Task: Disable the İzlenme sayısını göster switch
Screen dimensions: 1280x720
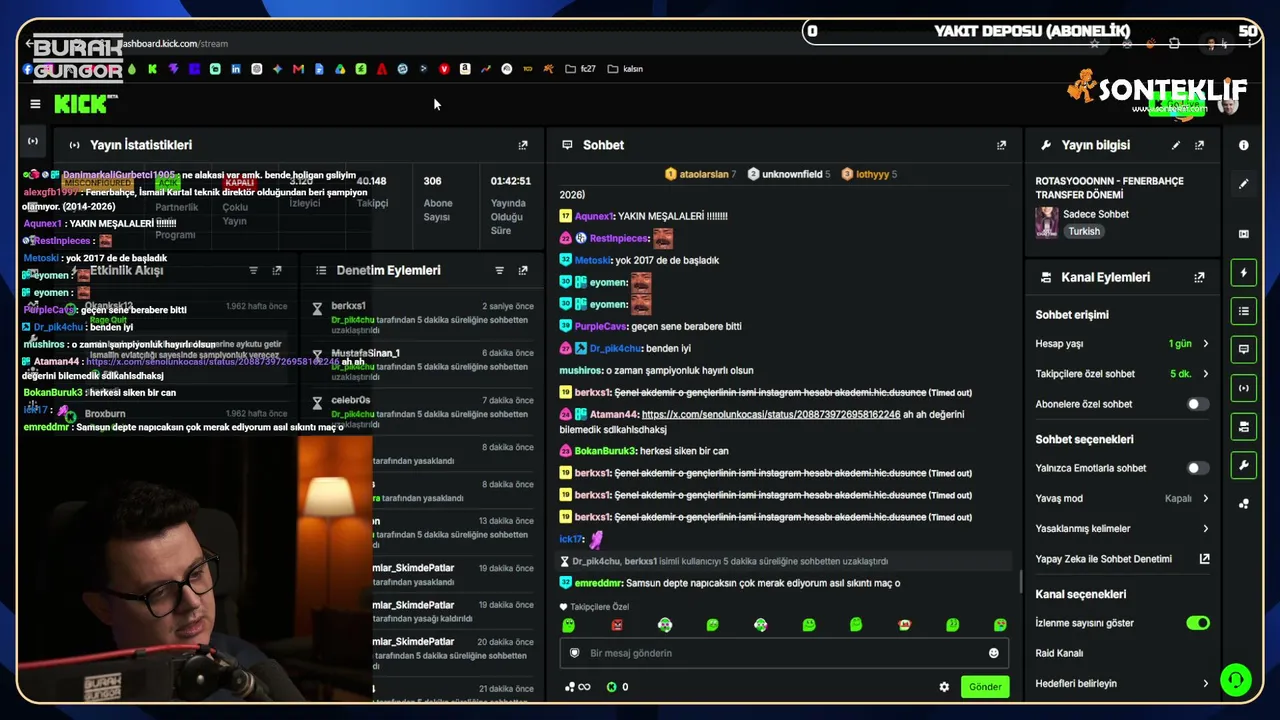Action: pos(1197,623)
